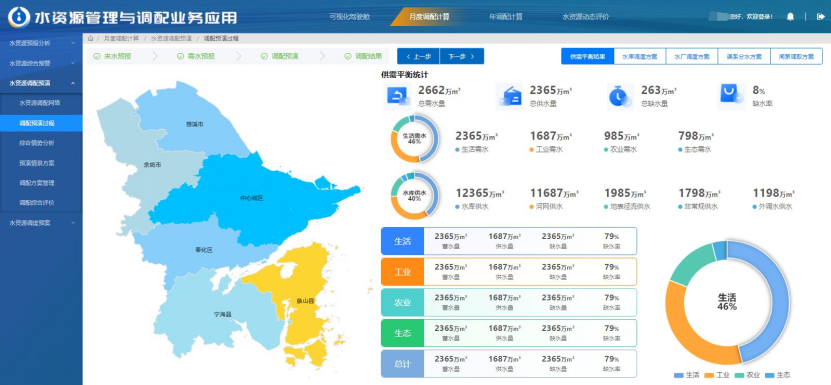Switch to the 年调配计算 top tab

506,16
